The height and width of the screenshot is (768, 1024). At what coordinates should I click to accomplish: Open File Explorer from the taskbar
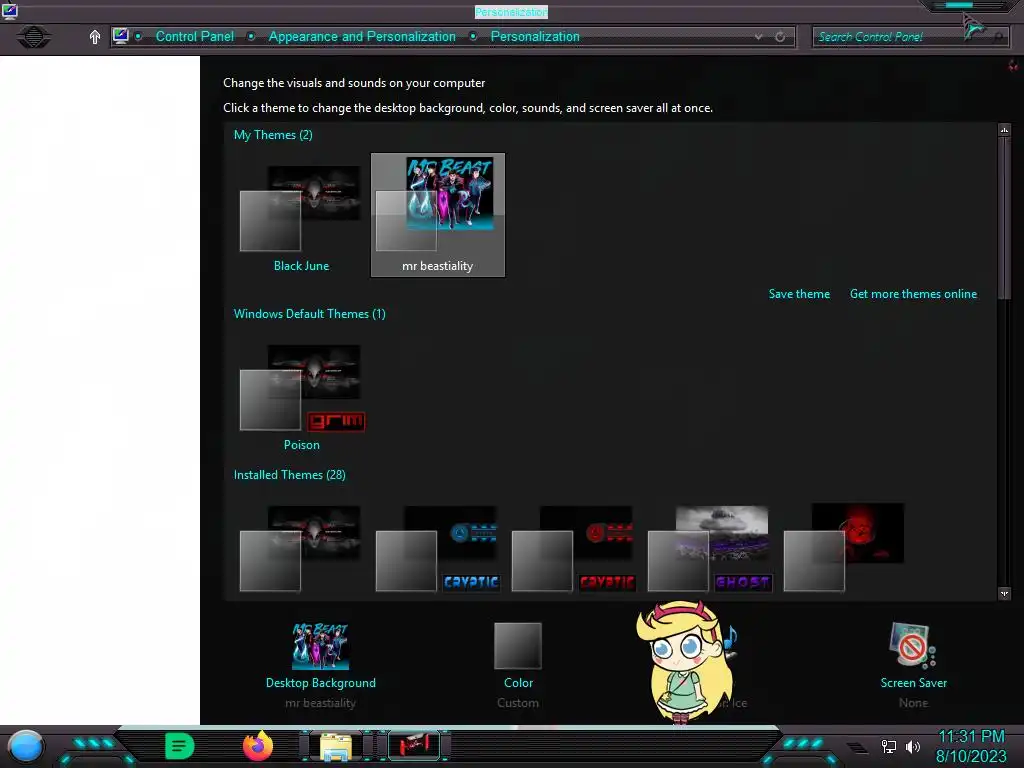pos(336,746)
